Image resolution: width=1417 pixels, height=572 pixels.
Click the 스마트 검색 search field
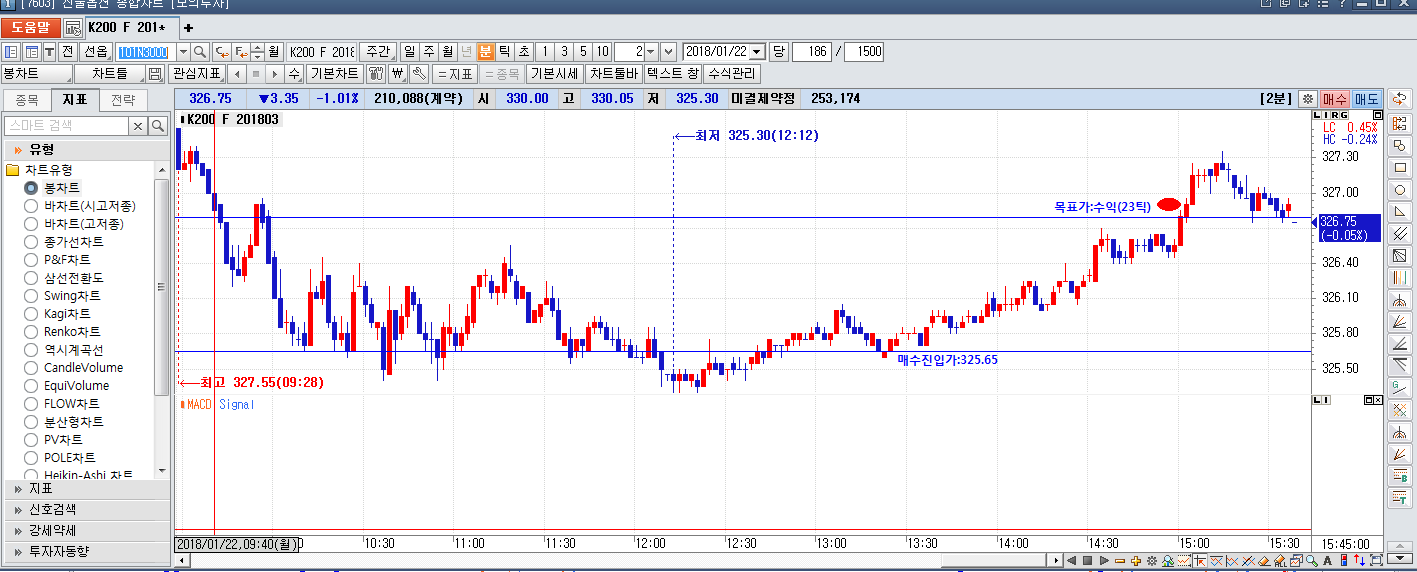(66, 126)
